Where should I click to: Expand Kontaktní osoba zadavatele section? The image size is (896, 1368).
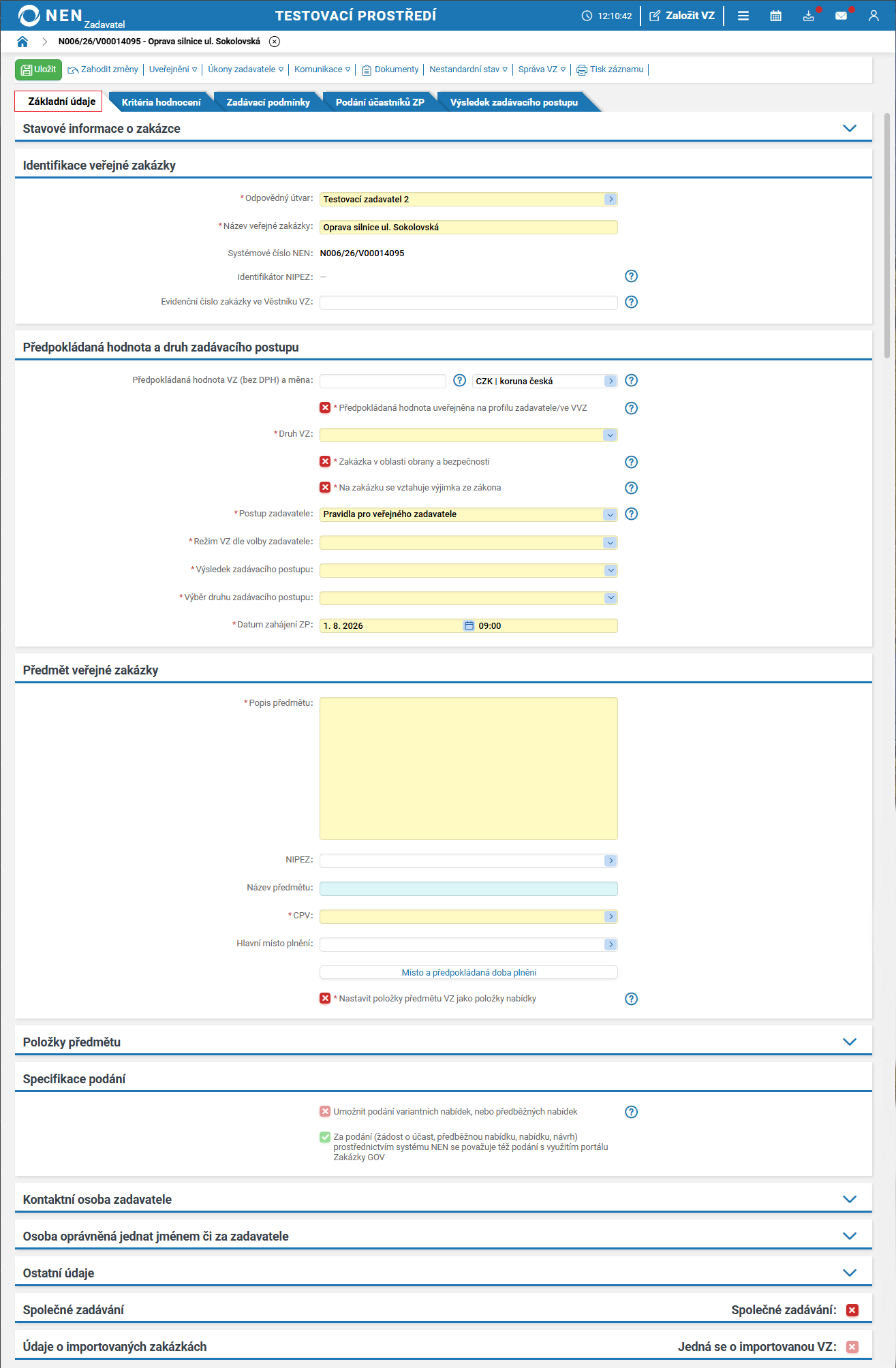pyautogui.click(x=850, y=1199)
